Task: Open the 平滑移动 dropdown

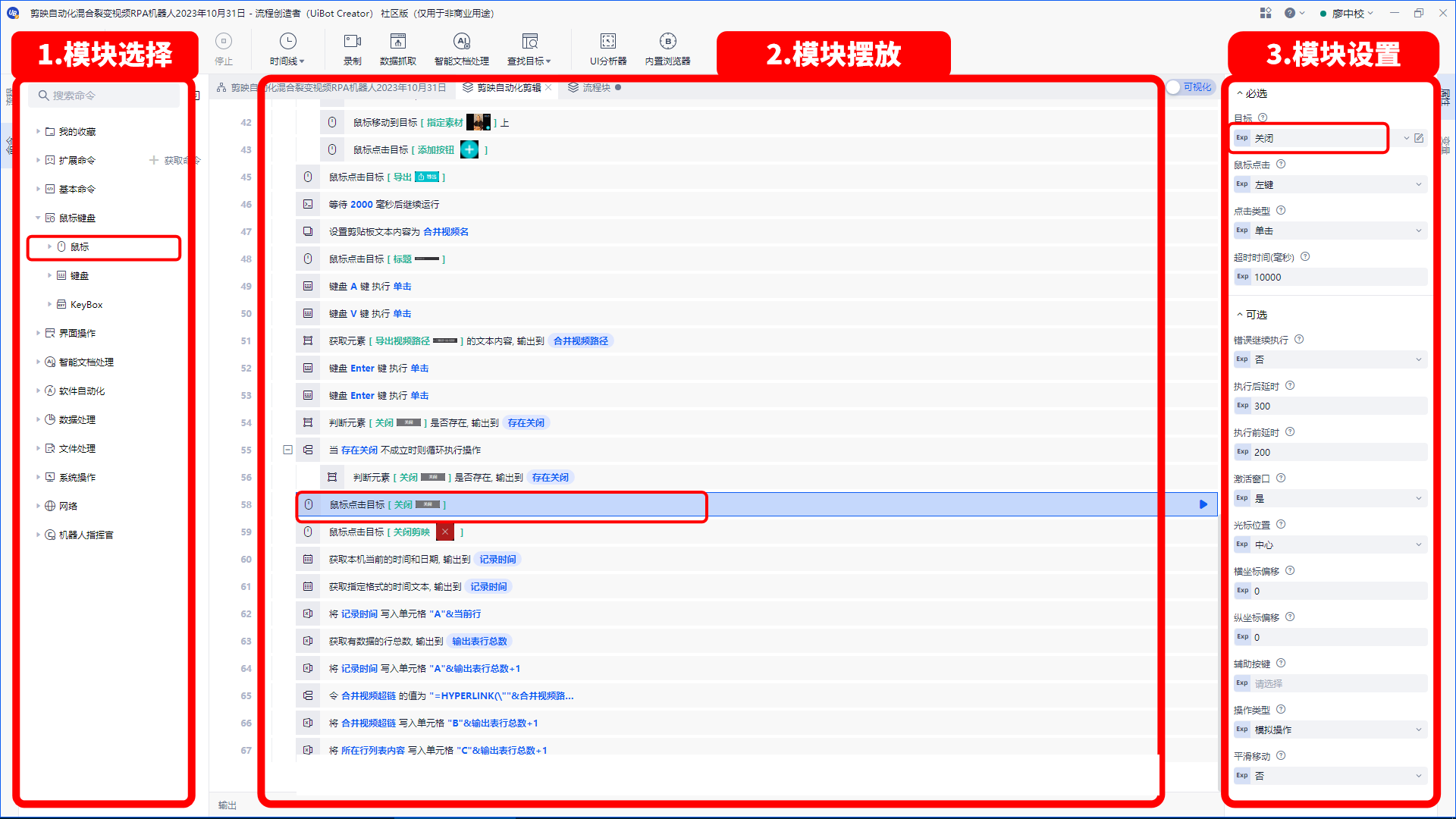Action: [1331, 776]
